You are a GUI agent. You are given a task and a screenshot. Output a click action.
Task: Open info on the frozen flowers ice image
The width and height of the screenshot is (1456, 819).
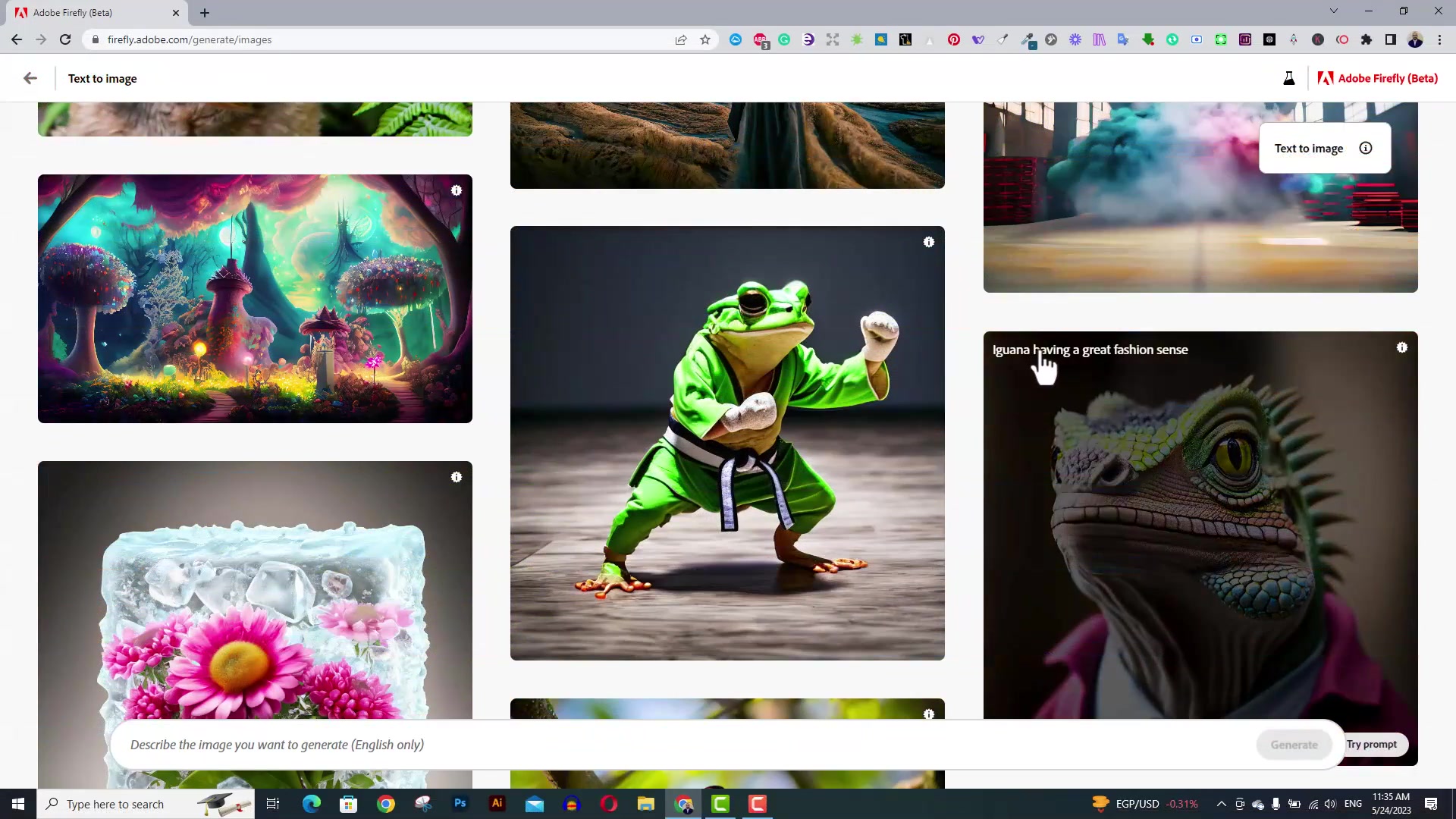457,477
